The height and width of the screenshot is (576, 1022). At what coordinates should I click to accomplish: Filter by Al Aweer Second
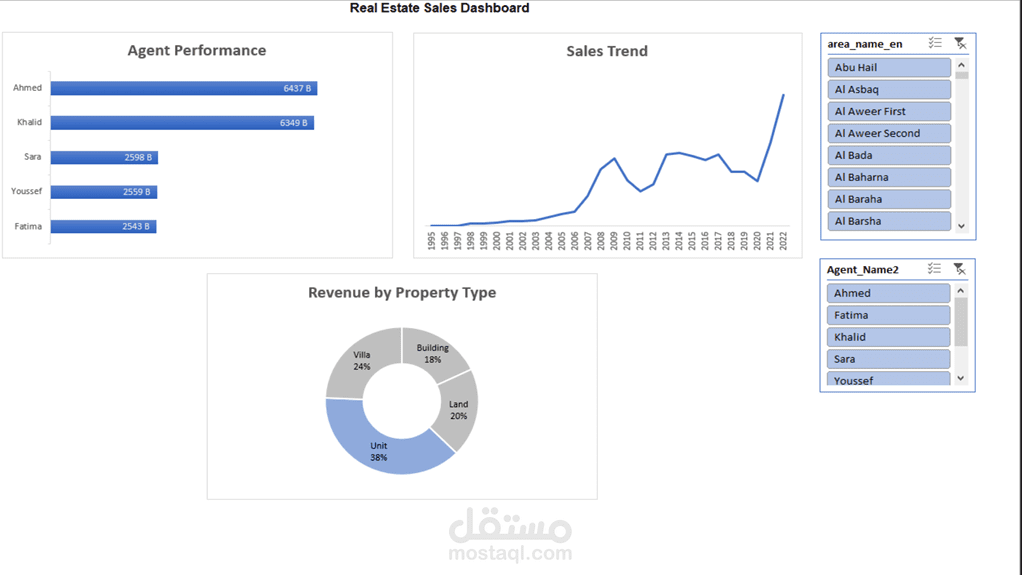(889, 133)
